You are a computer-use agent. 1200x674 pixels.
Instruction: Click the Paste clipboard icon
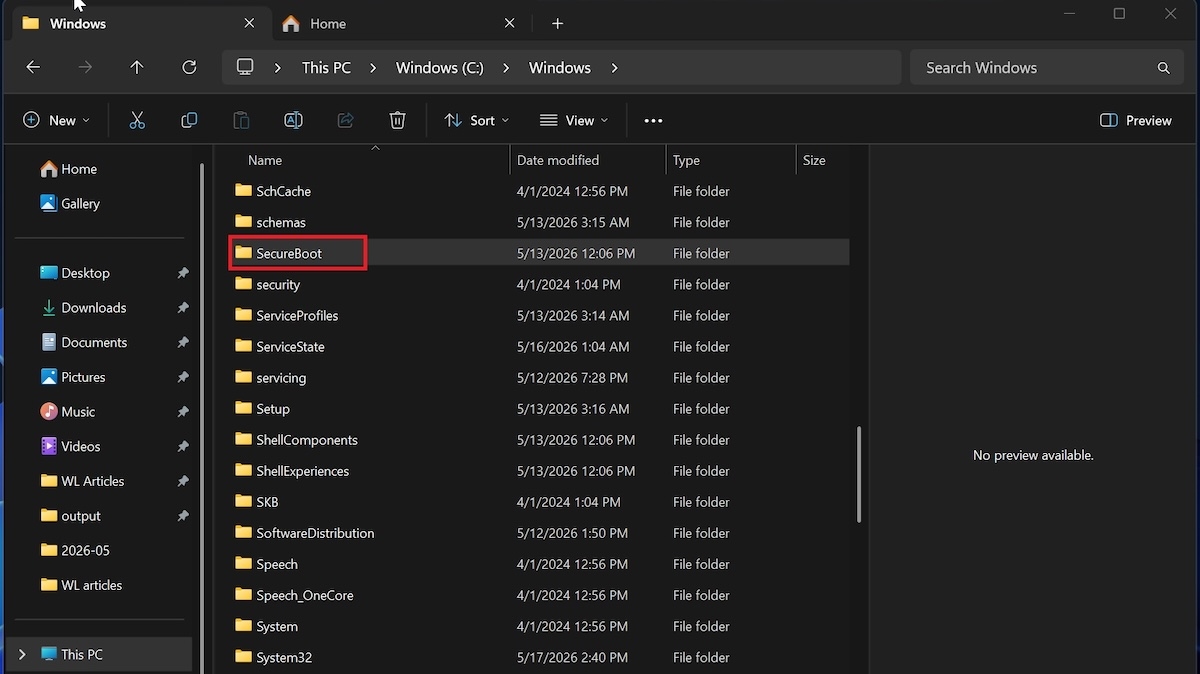pyautogui.click(x=241, y=120)
